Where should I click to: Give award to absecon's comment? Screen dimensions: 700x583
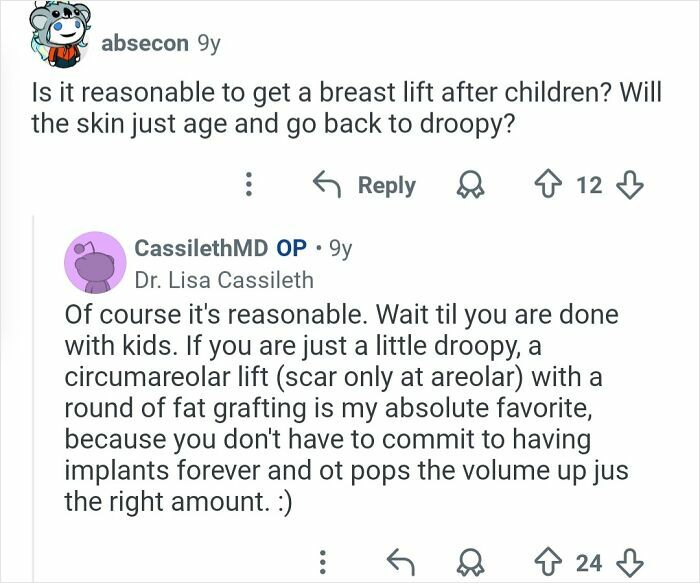tap(464, 185)
